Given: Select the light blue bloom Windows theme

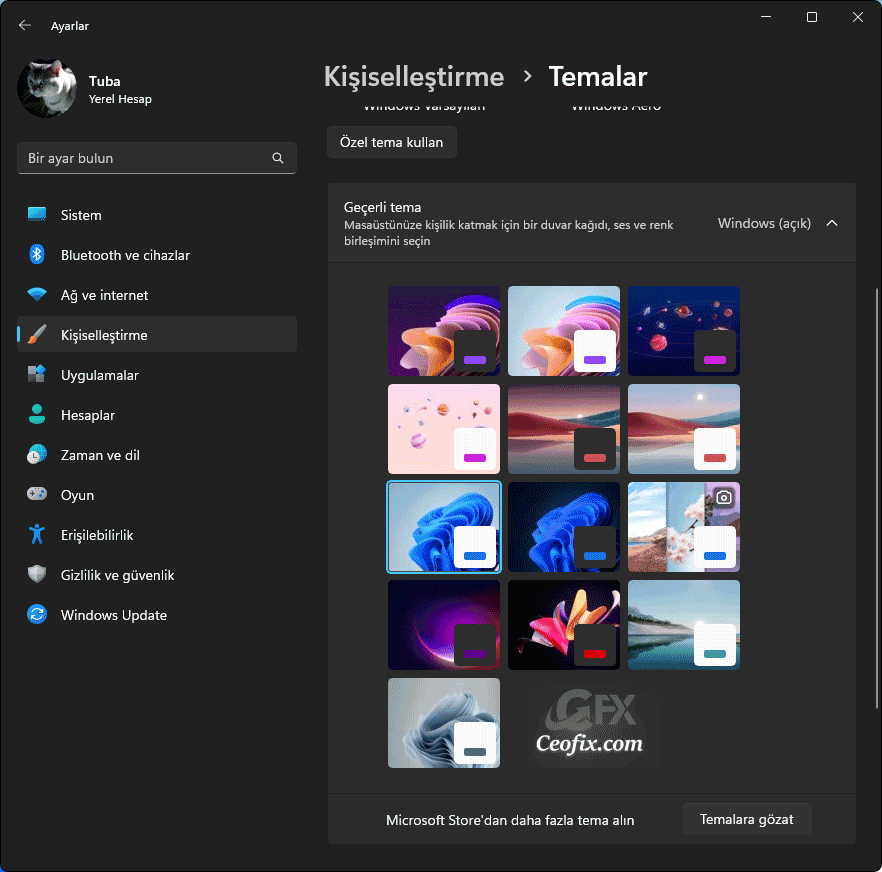Looking at the screenshot, I should pos(444,527).
